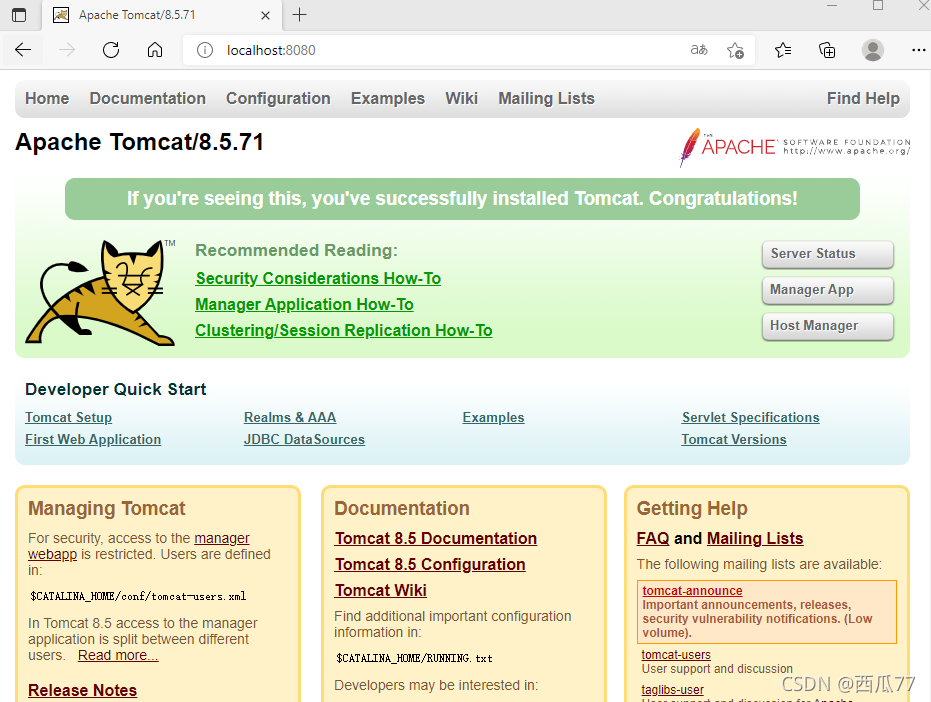Screen dimensions: 931x702
Task: Open the browser settings and more menu
Action: pyautogui.click(x=919, y=50)
